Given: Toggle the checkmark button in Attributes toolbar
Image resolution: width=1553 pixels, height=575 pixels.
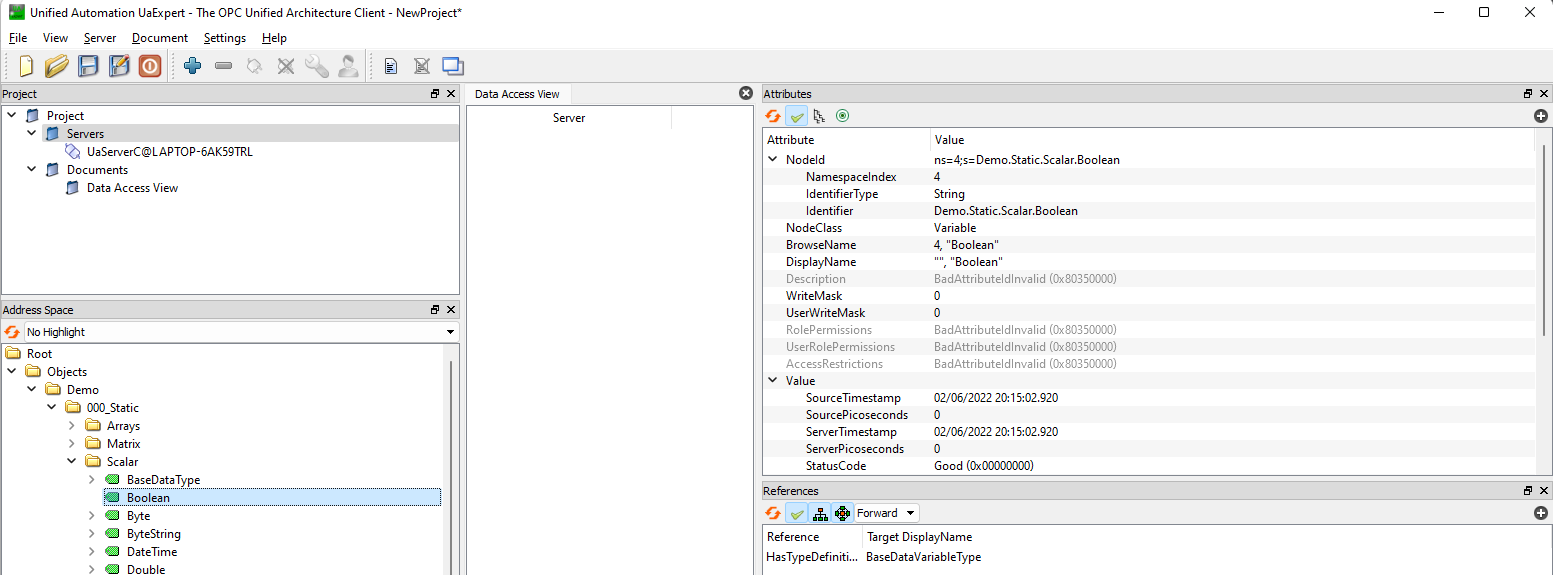Looking at the screenshot, I should click(x=797, y=116).
